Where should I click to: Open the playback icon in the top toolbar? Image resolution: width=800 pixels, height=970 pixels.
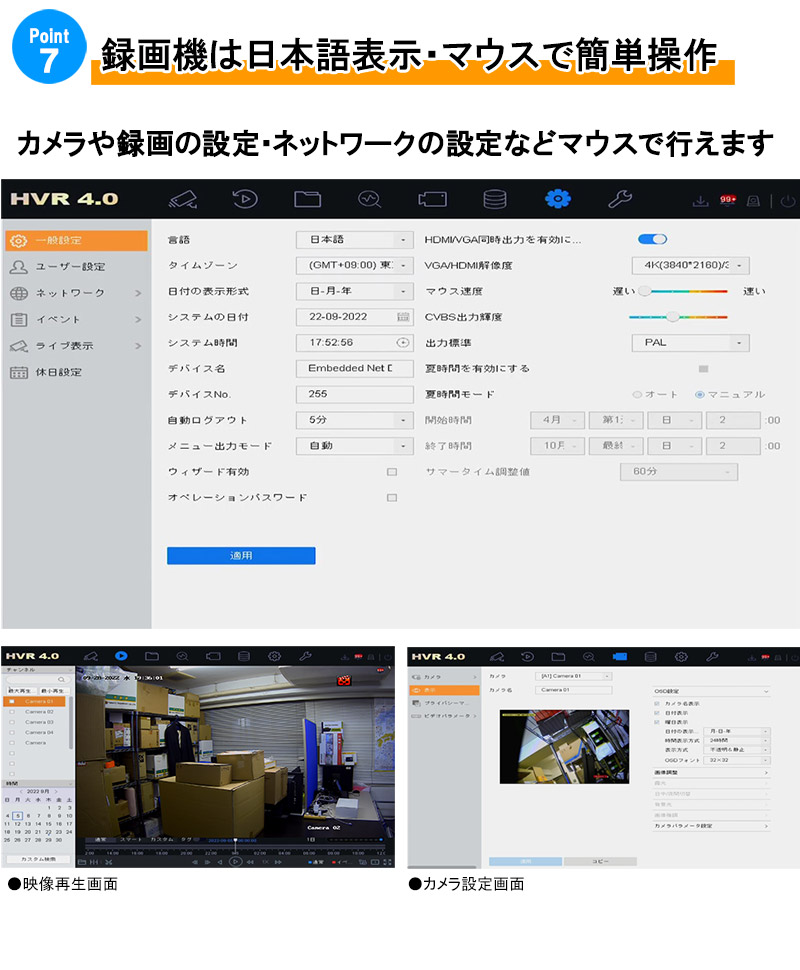[243, 200]
